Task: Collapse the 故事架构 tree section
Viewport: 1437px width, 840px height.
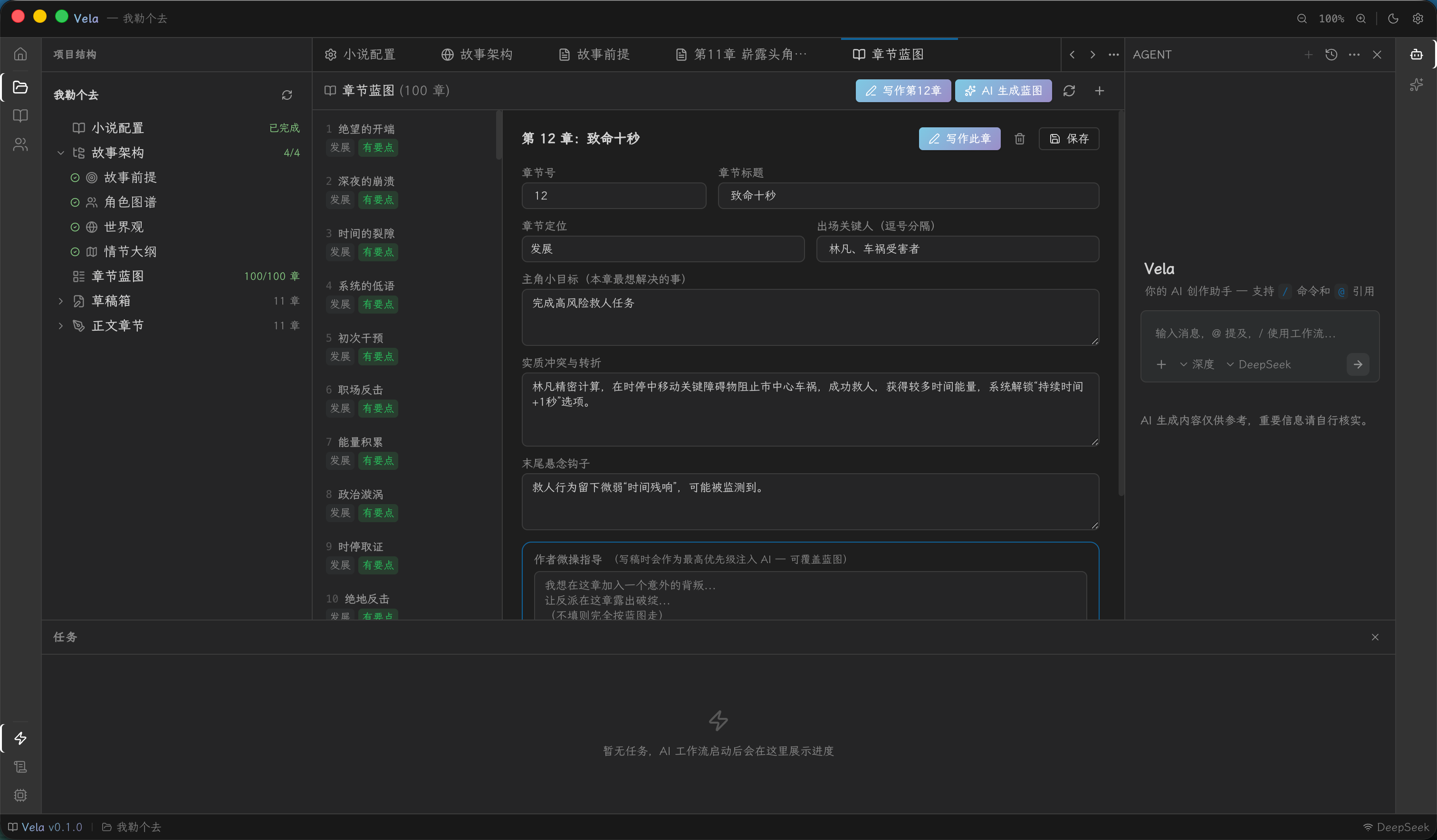Action: pyautogui.click(x=61, y=152)
